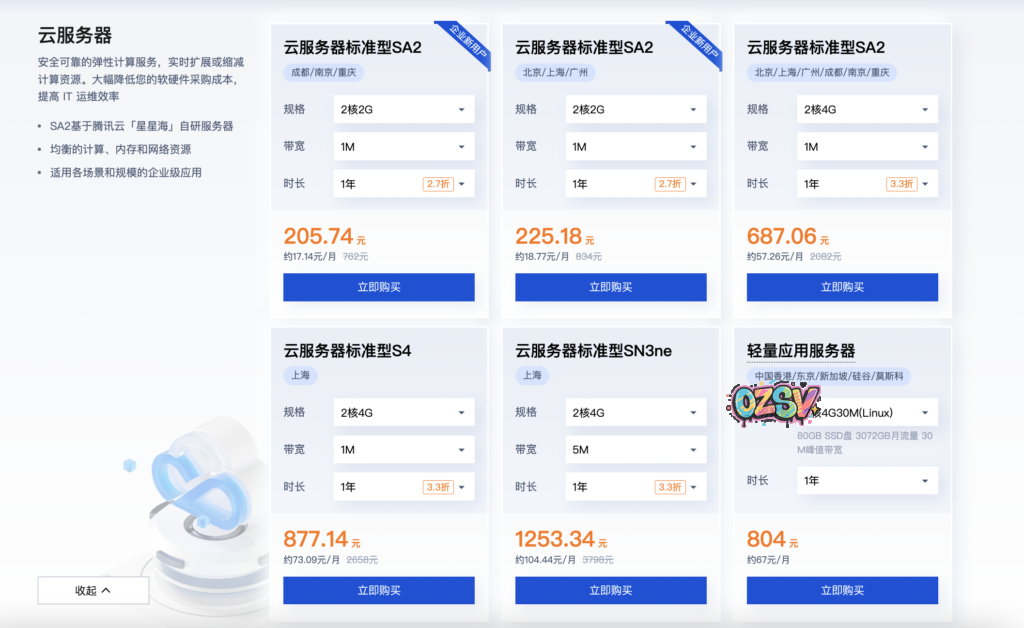The width and height of the screenshot is (1024, 628).
Task: Click the 企业新用户 ribbon on first card
Action: click(467, 44)
